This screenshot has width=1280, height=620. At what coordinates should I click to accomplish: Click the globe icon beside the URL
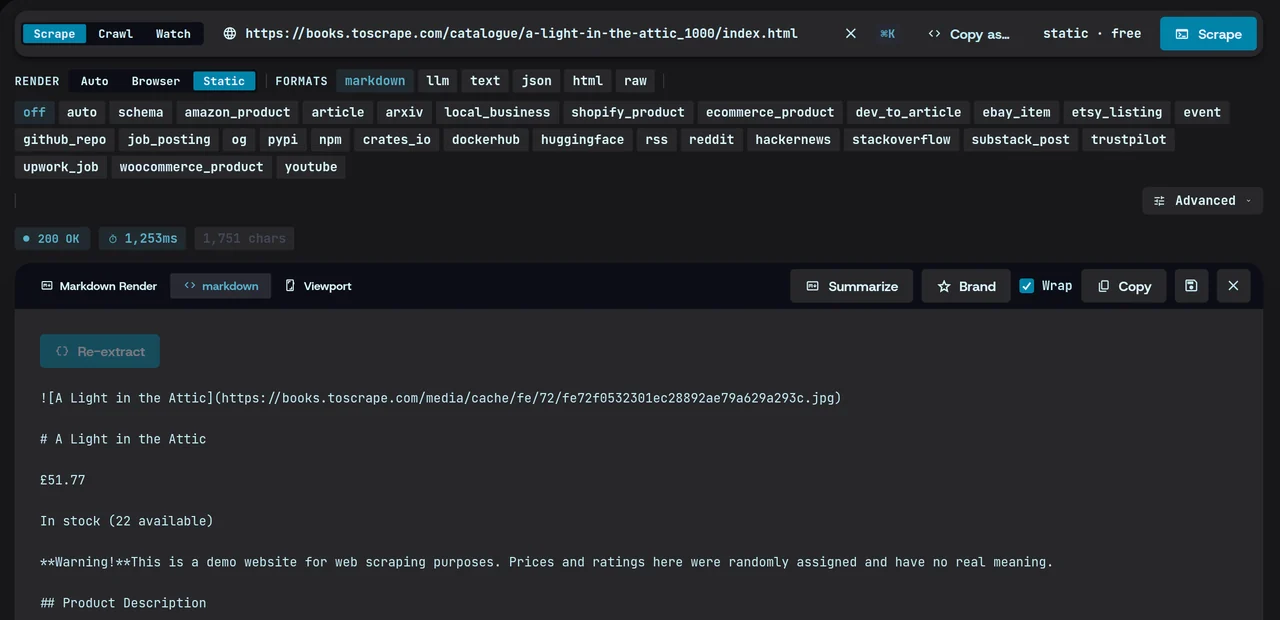[230, 33]
